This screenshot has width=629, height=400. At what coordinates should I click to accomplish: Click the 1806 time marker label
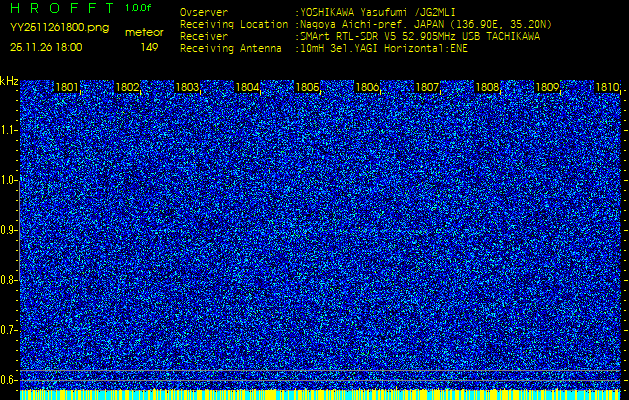pos(367,87)
